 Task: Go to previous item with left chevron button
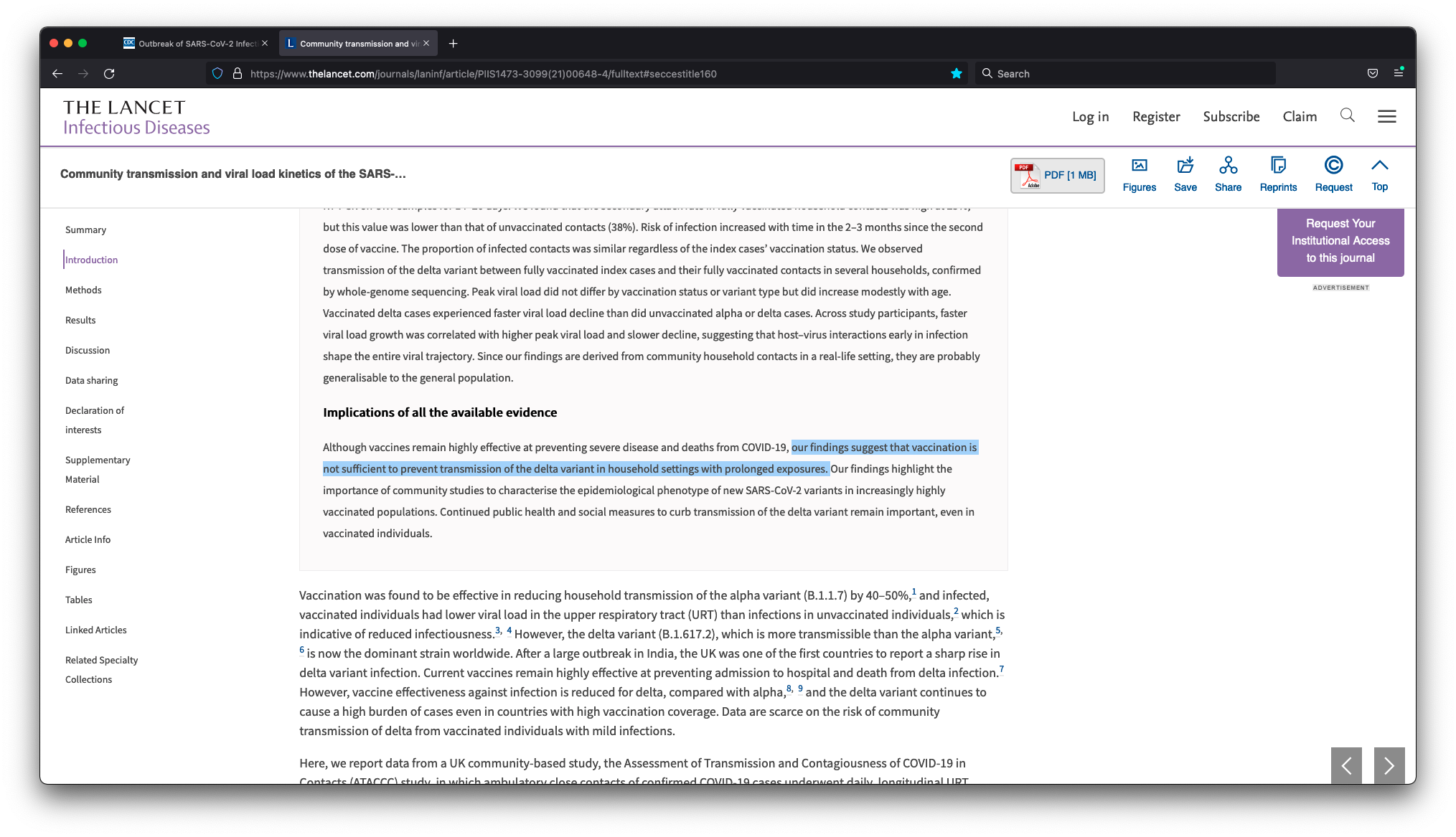[x=1346, y=765]
